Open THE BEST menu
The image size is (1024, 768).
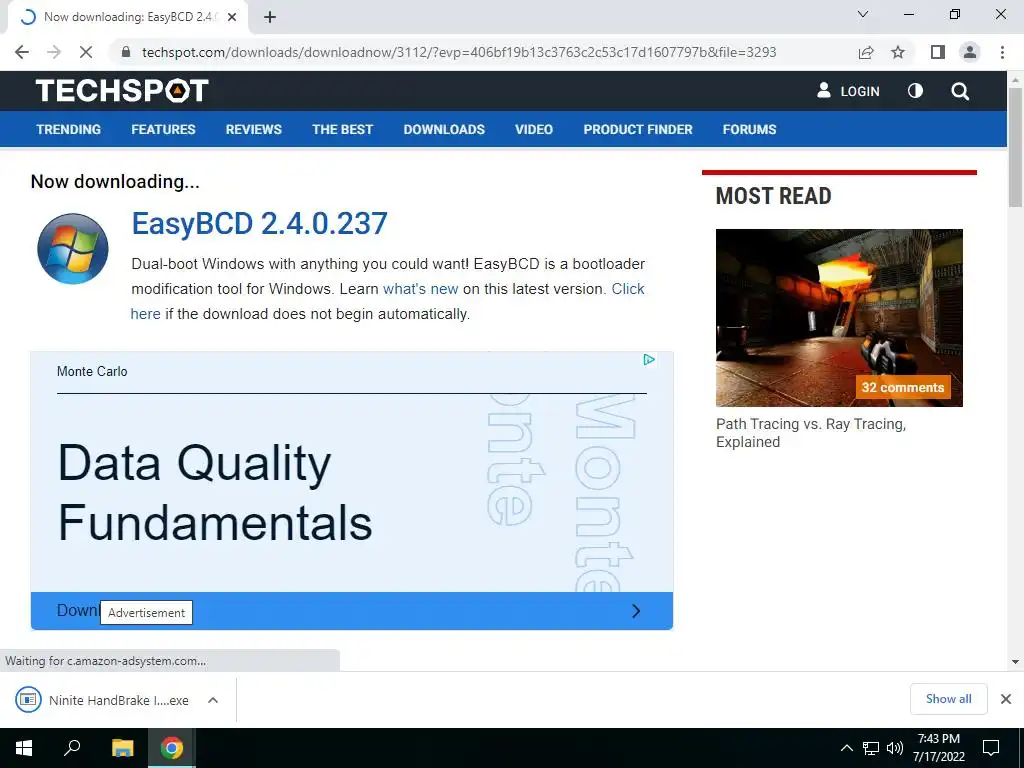(x=342, y=129)
